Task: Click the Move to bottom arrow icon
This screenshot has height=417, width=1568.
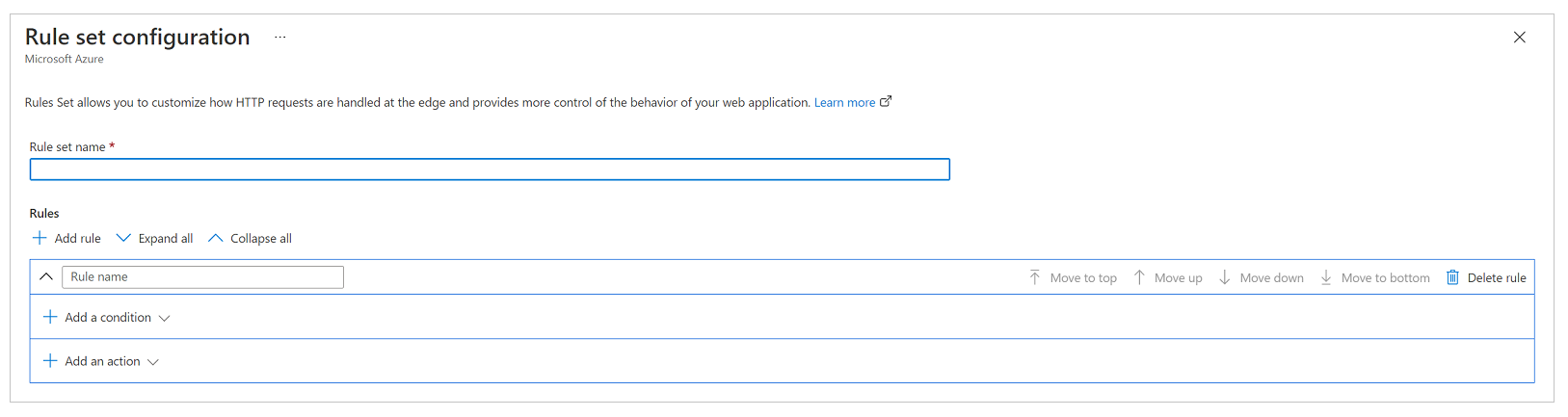Action: pyautogui.click(x=1326, y=277)
